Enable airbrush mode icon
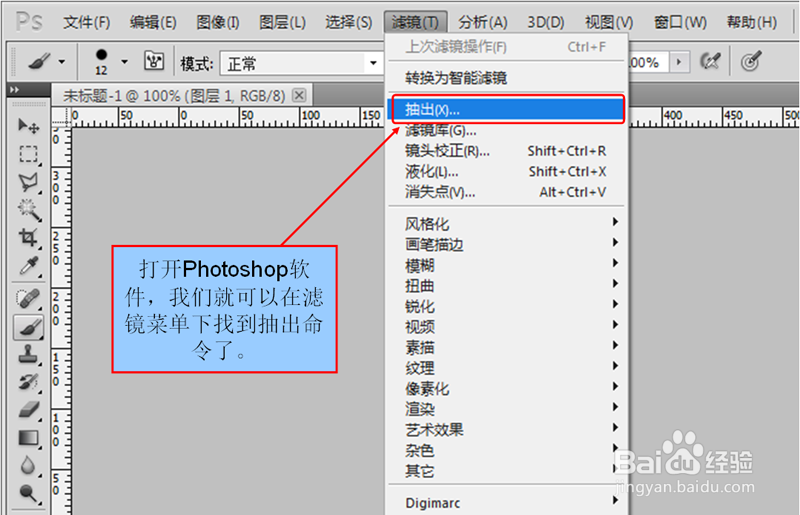This screenshot has width=800, height=515. (x=710, y=62)
